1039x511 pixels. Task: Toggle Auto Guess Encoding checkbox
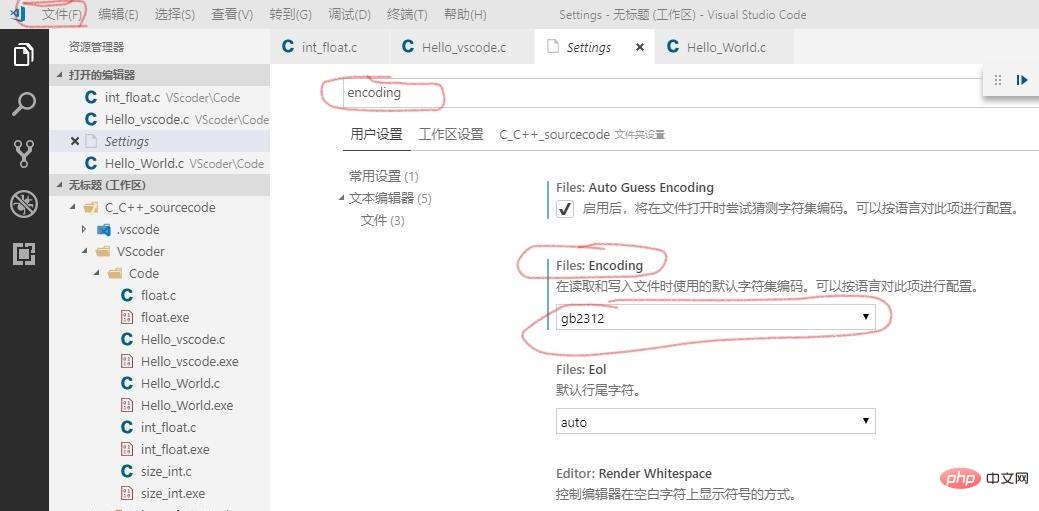click(x=565, y=209)
